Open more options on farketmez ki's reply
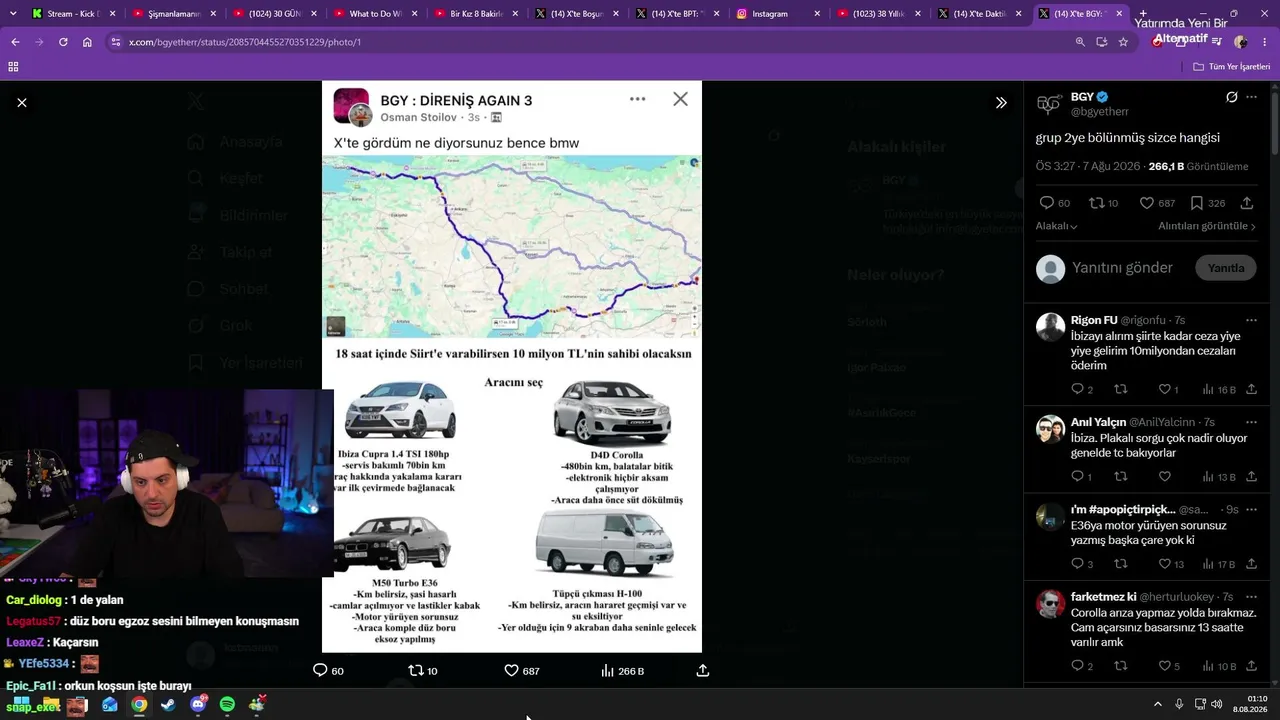Screen dimensions: 1280x720 click(x=1251, y=597)
